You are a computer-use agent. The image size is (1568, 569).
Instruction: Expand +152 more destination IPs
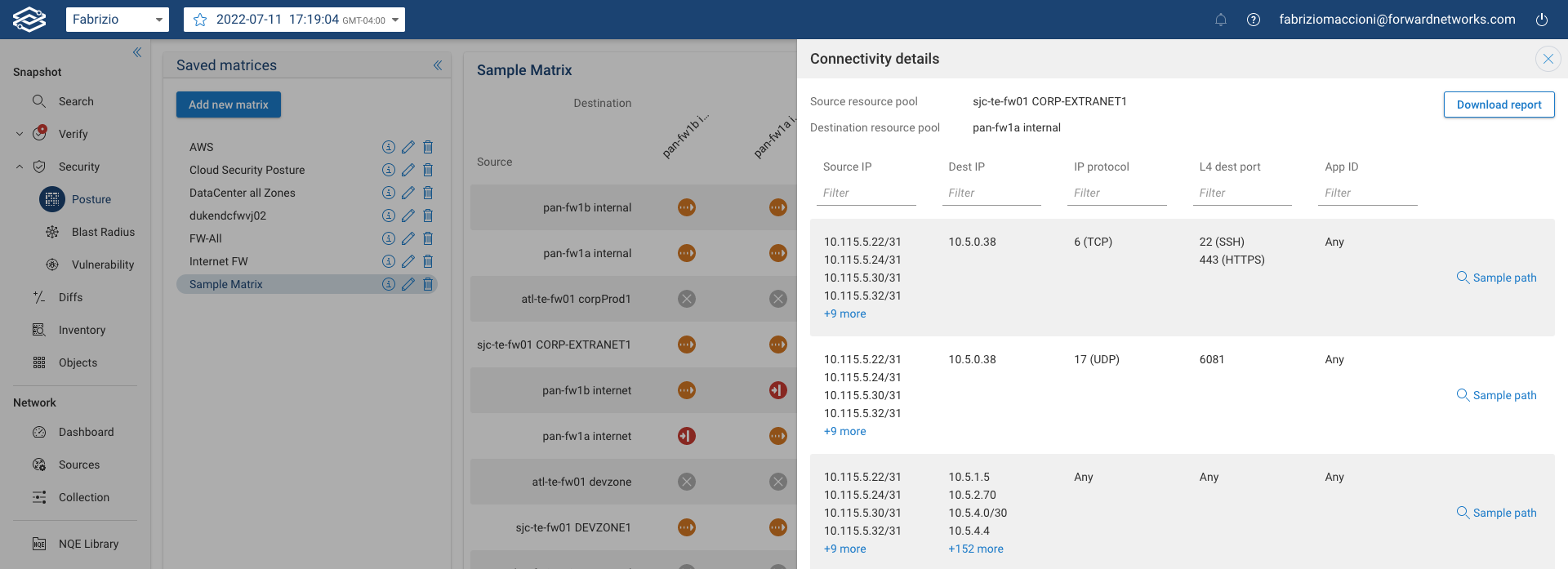(x=976, y=549)
